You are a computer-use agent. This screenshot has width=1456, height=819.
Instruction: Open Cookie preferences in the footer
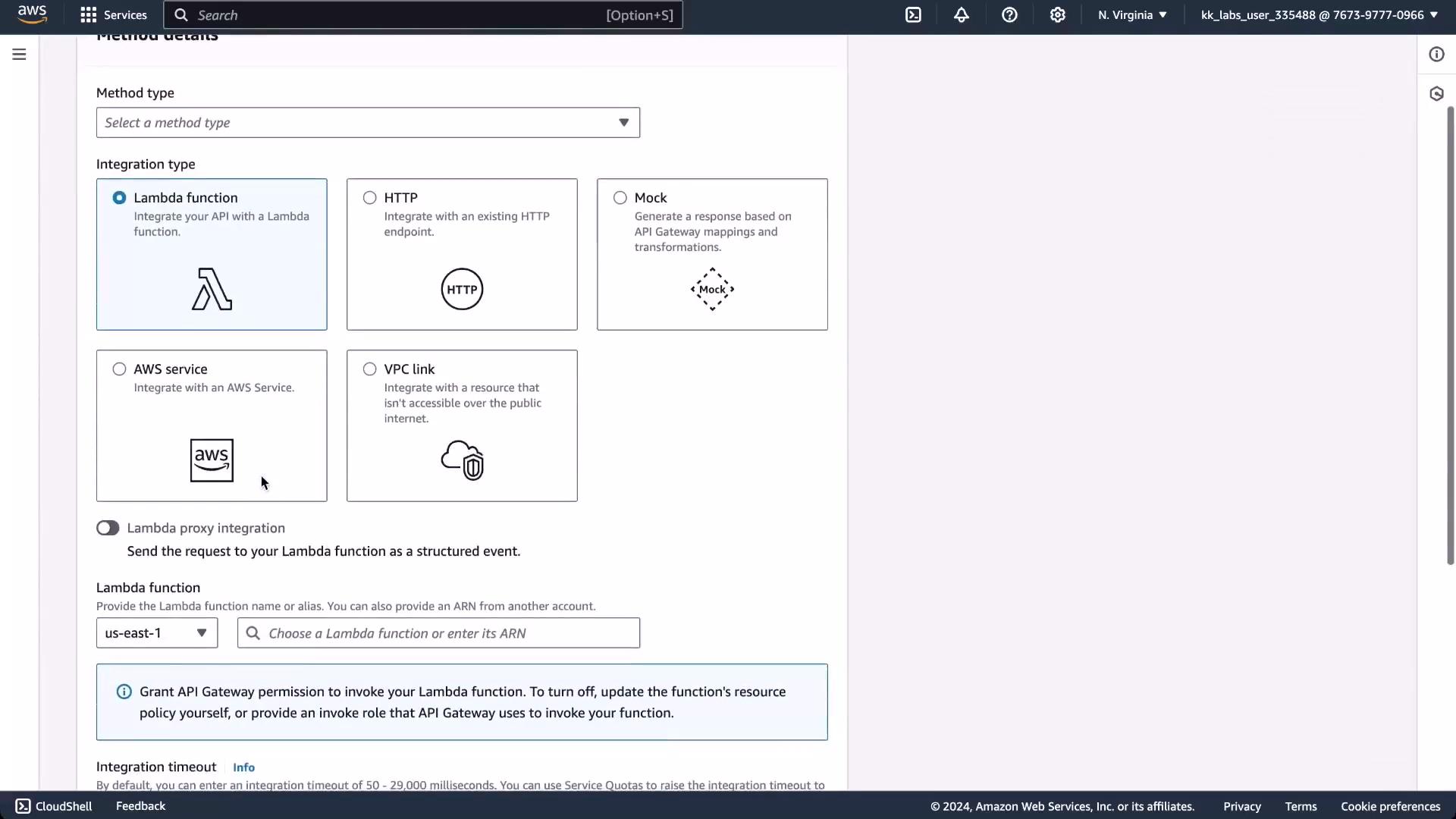[1390, 806]
